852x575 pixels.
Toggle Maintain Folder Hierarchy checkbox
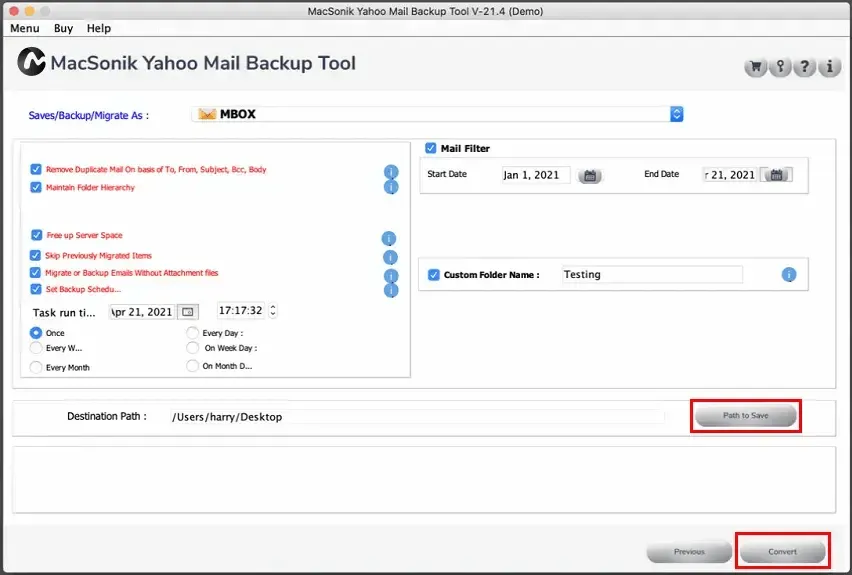click(x=36, y=187)
